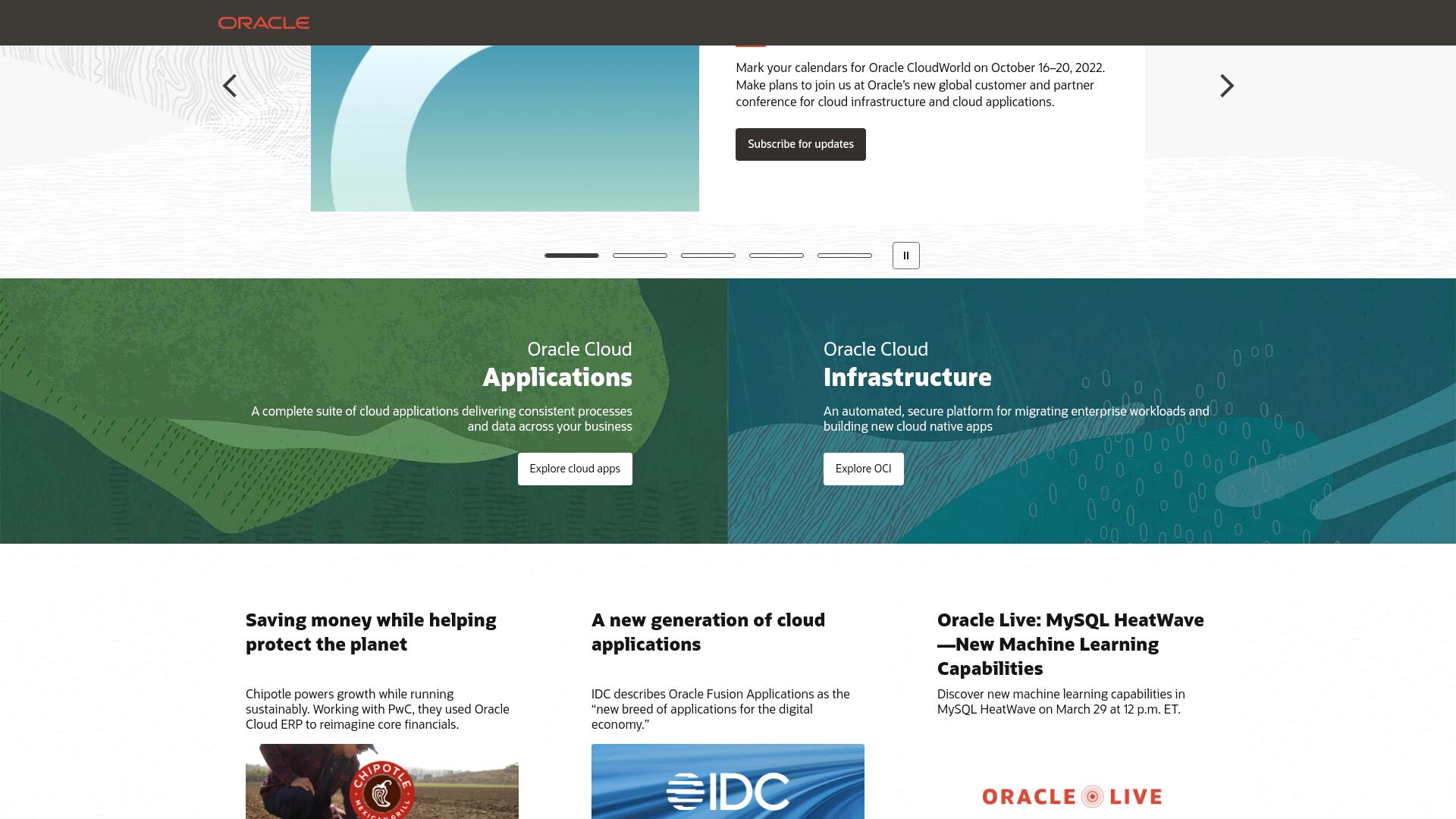Select the first carousel slide indicator
The width and height of the screenshot is (1456, 819).
tap(572, 256)
